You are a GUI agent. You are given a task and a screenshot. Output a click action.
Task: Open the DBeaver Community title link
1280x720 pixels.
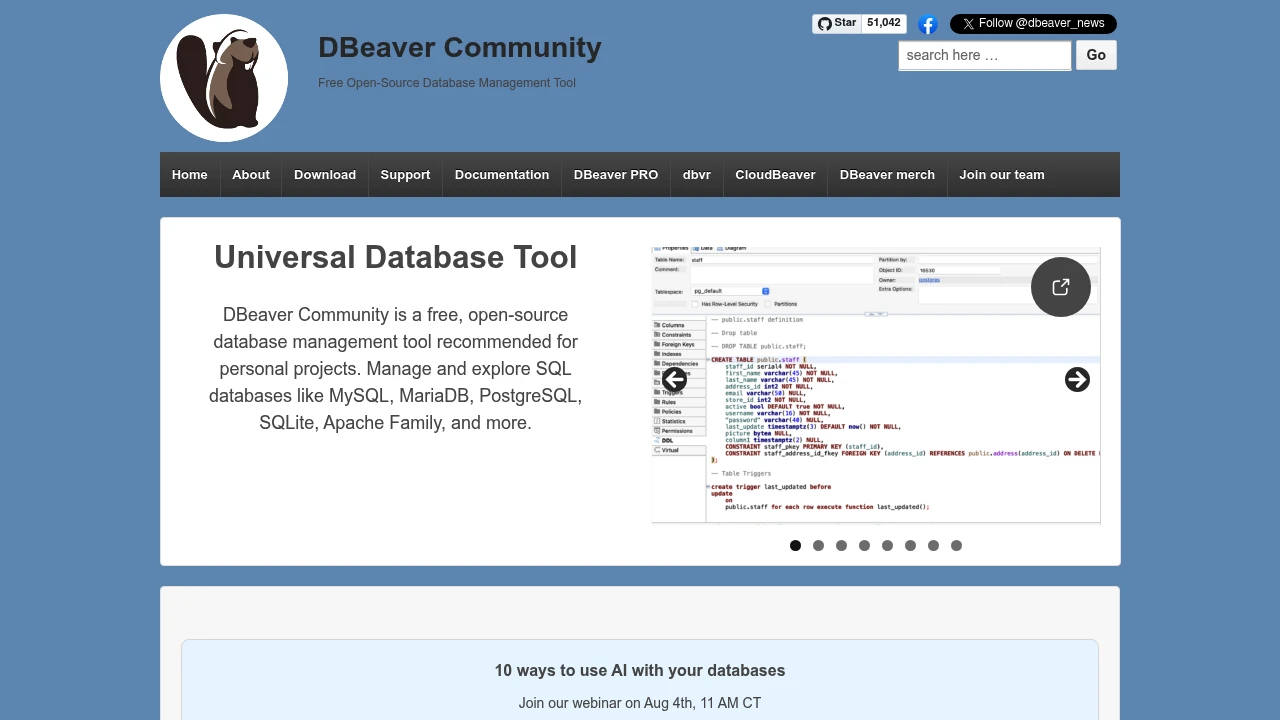pos(460,47)
